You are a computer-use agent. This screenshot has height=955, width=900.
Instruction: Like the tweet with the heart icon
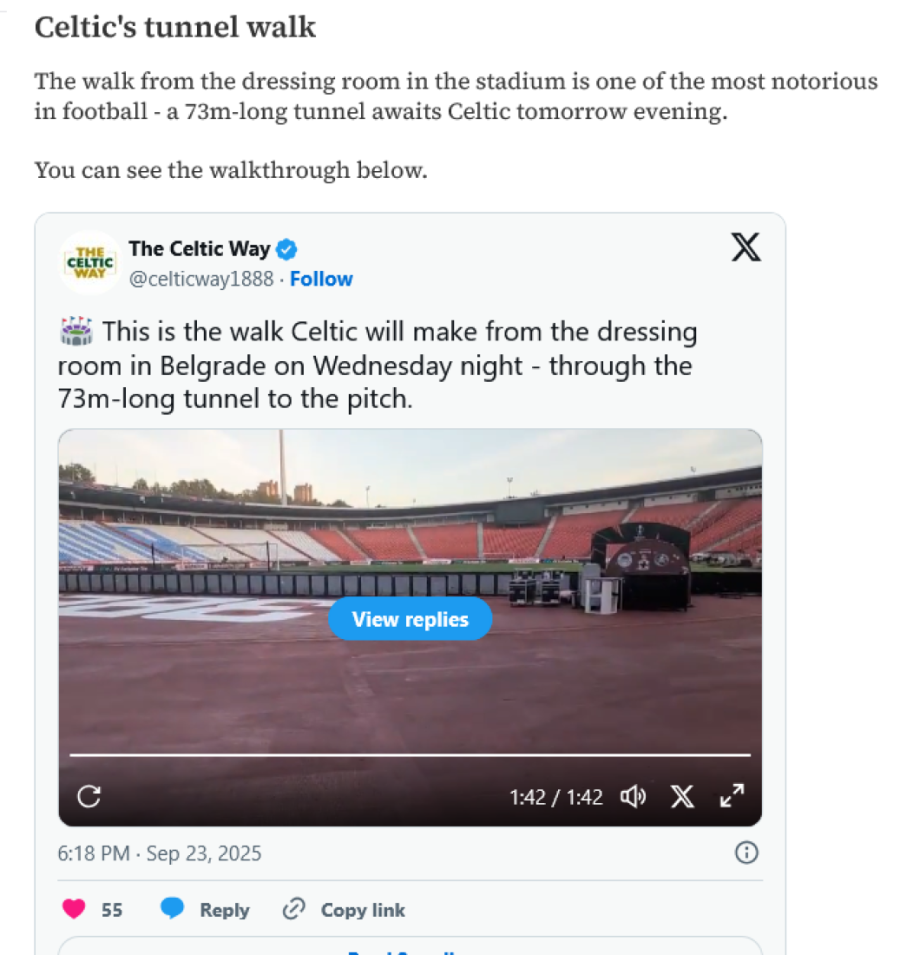coord(74,910)
